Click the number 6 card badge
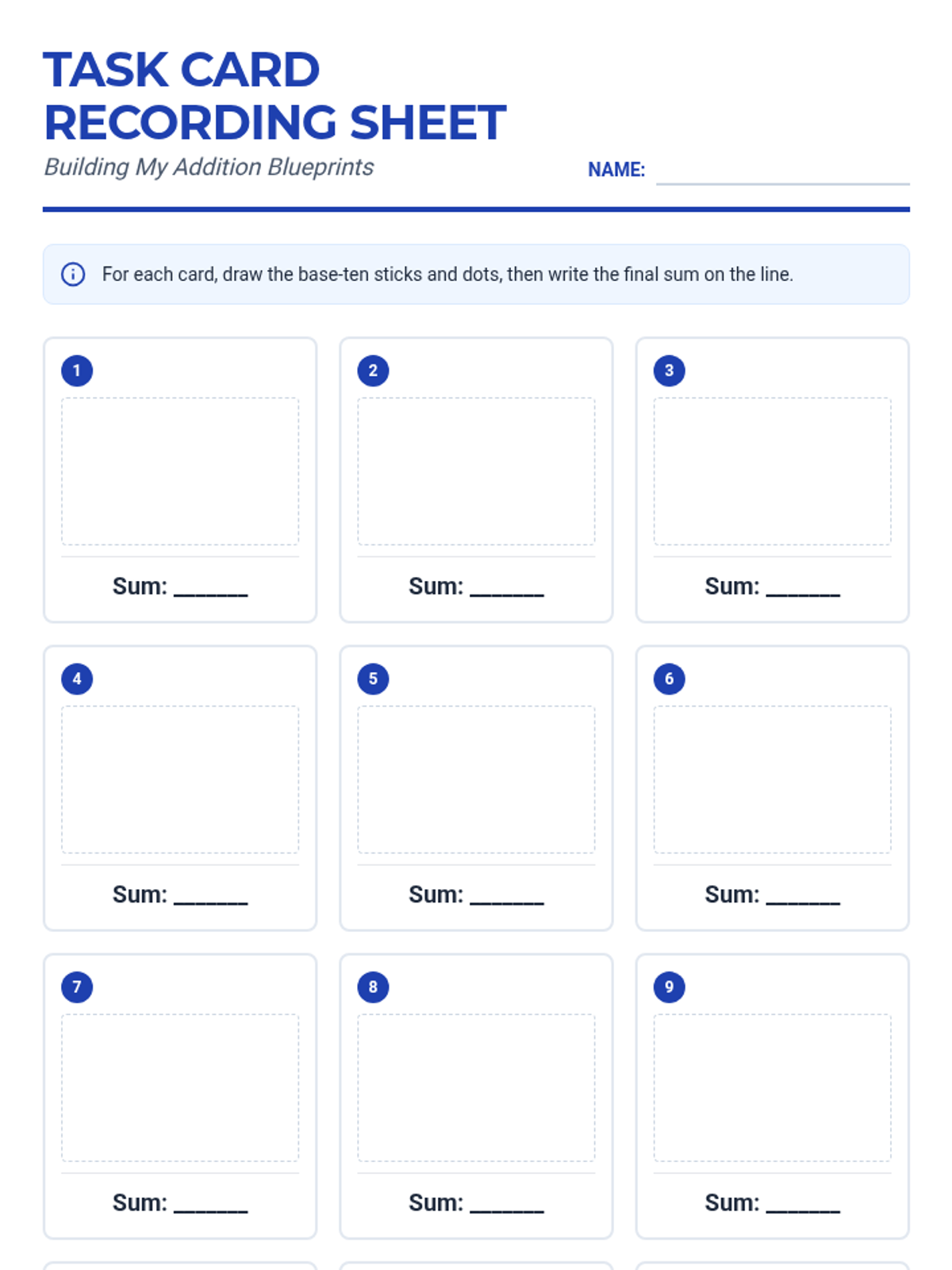Viewport: 952px width, 1270px height. [x=669, y=679]
